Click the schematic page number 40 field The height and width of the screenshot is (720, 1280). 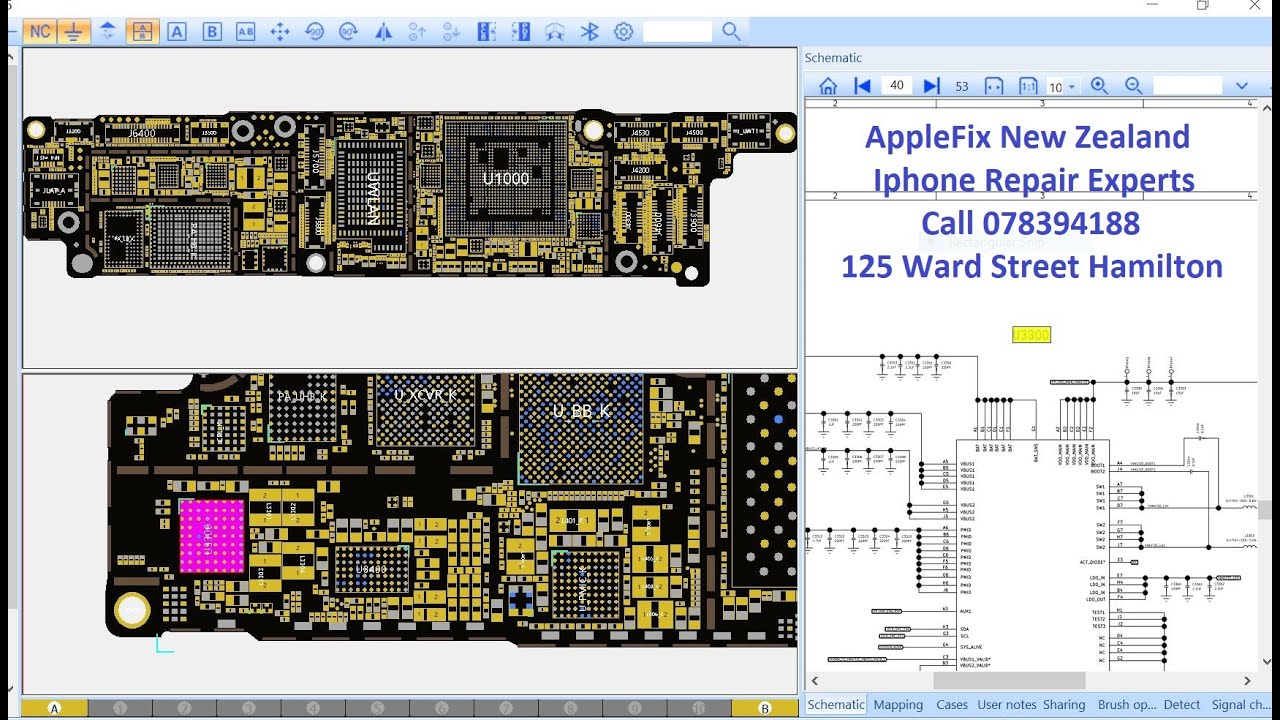pos(896,86)
